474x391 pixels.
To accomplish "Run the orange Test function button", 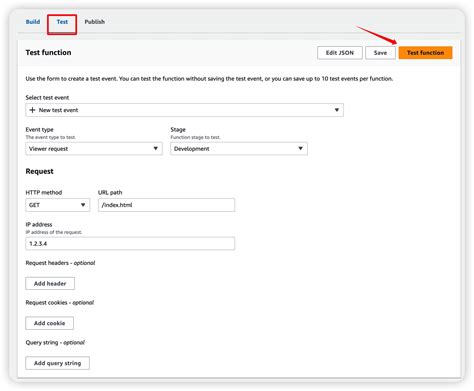I will tap(425, 53).
